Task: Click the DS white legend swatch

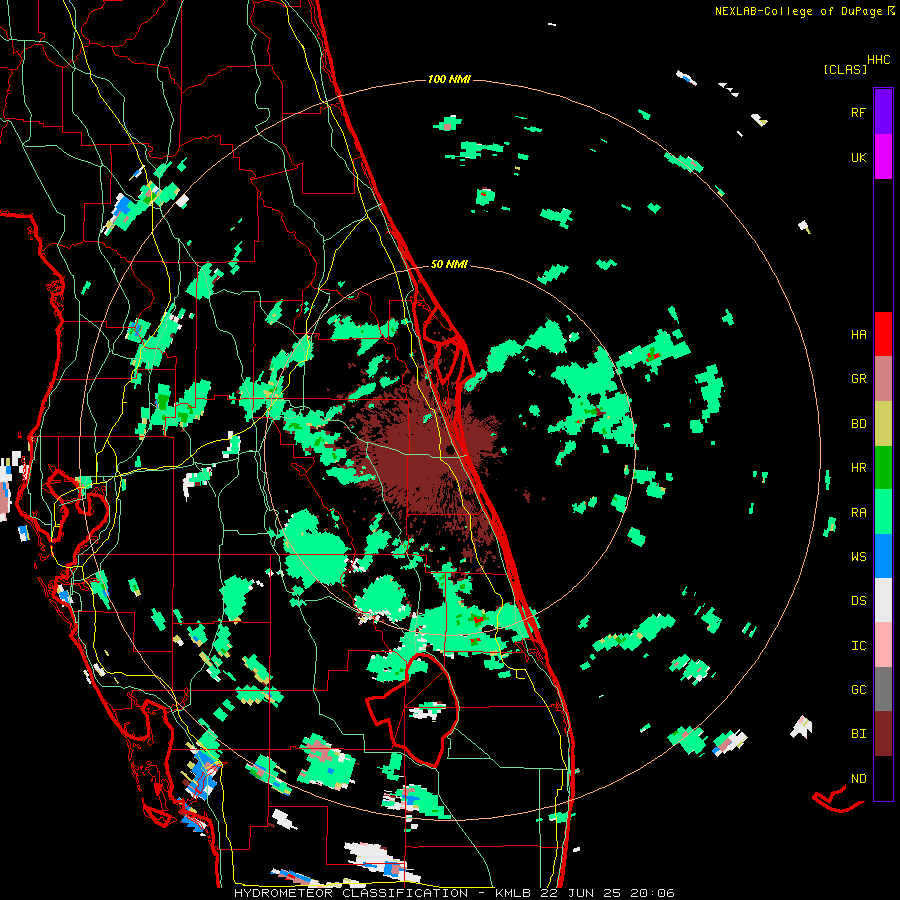Action: click(x=883, y=600)
